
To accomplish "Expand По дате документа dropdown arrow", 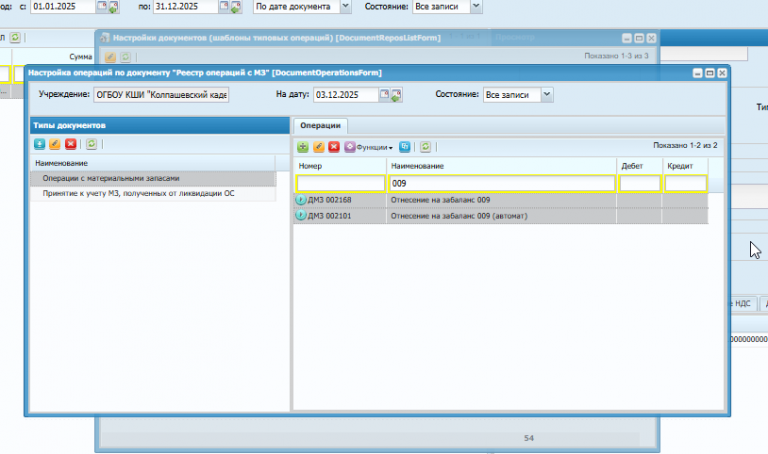I will (345, 6).
